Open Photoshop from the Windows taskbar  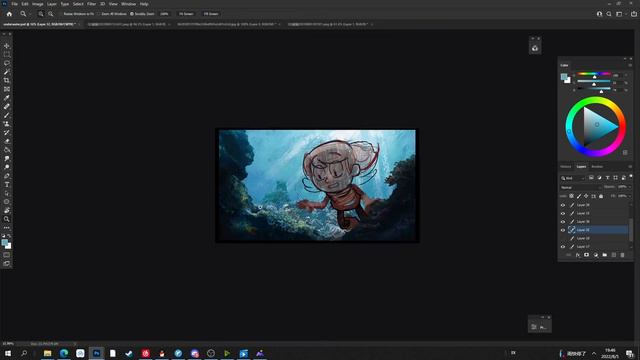pos(96,353)
